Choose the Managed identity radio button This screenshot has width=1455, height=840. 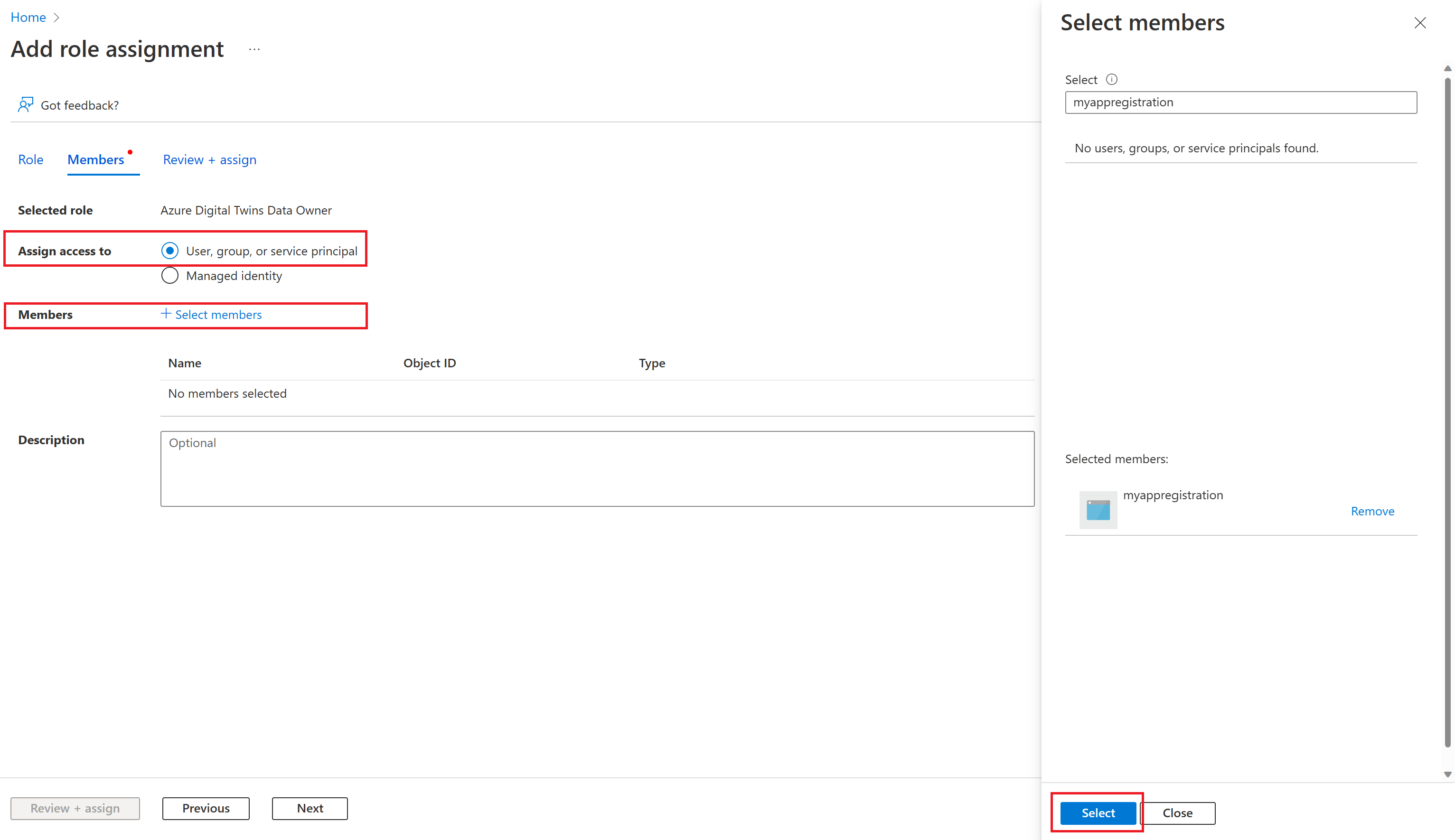pos(169,276)
